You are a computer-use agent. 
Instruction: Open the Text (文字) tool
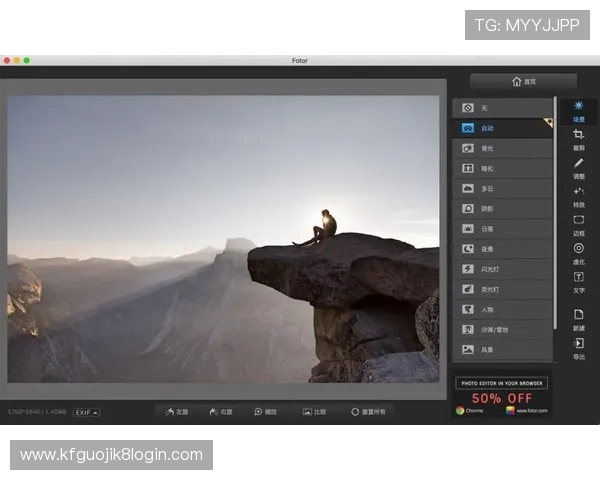[578, 281]
